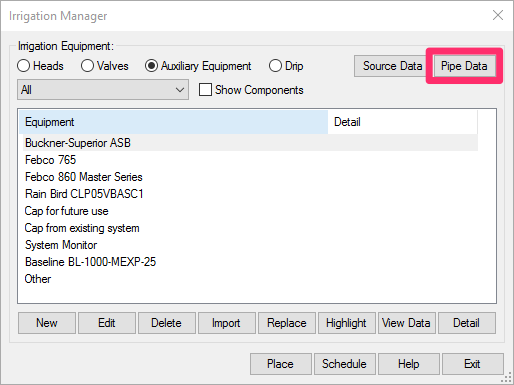Click the Place button
The height and width of the screenshot is (385, 514).
(281, 364)
